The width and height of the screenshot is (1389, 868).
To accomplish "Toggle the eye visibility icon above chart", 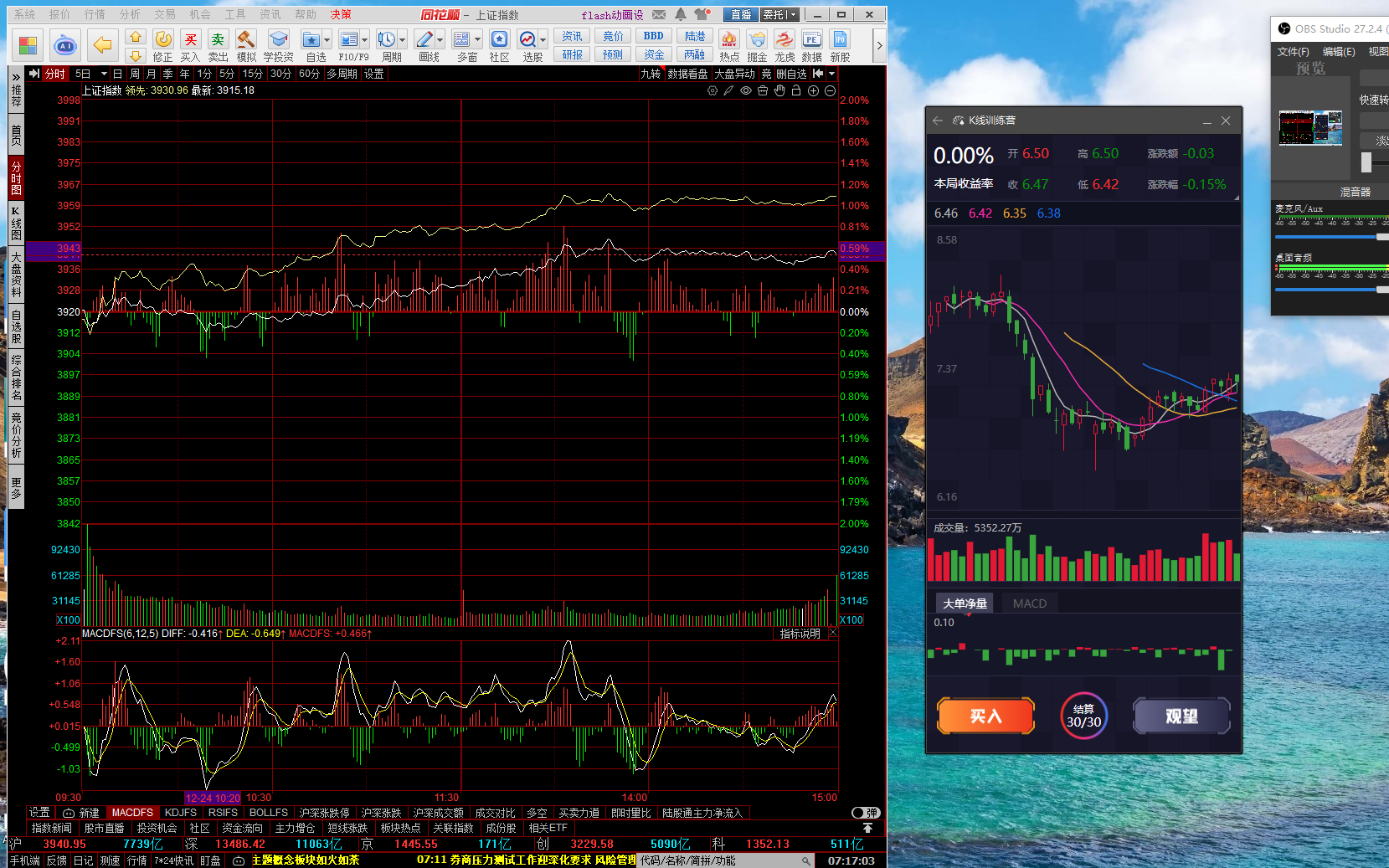I will pos(745,90).
